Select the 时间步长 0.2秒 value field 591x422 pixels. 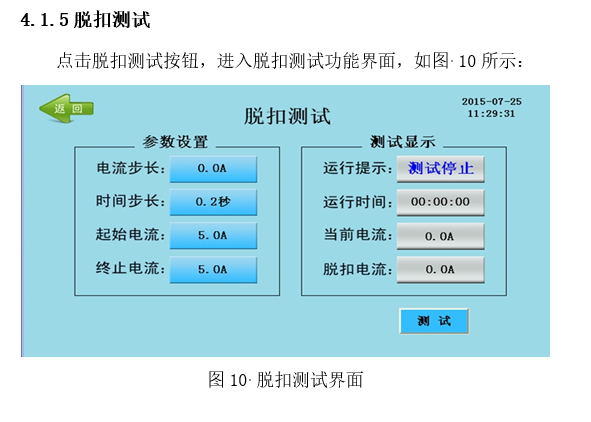213,202
